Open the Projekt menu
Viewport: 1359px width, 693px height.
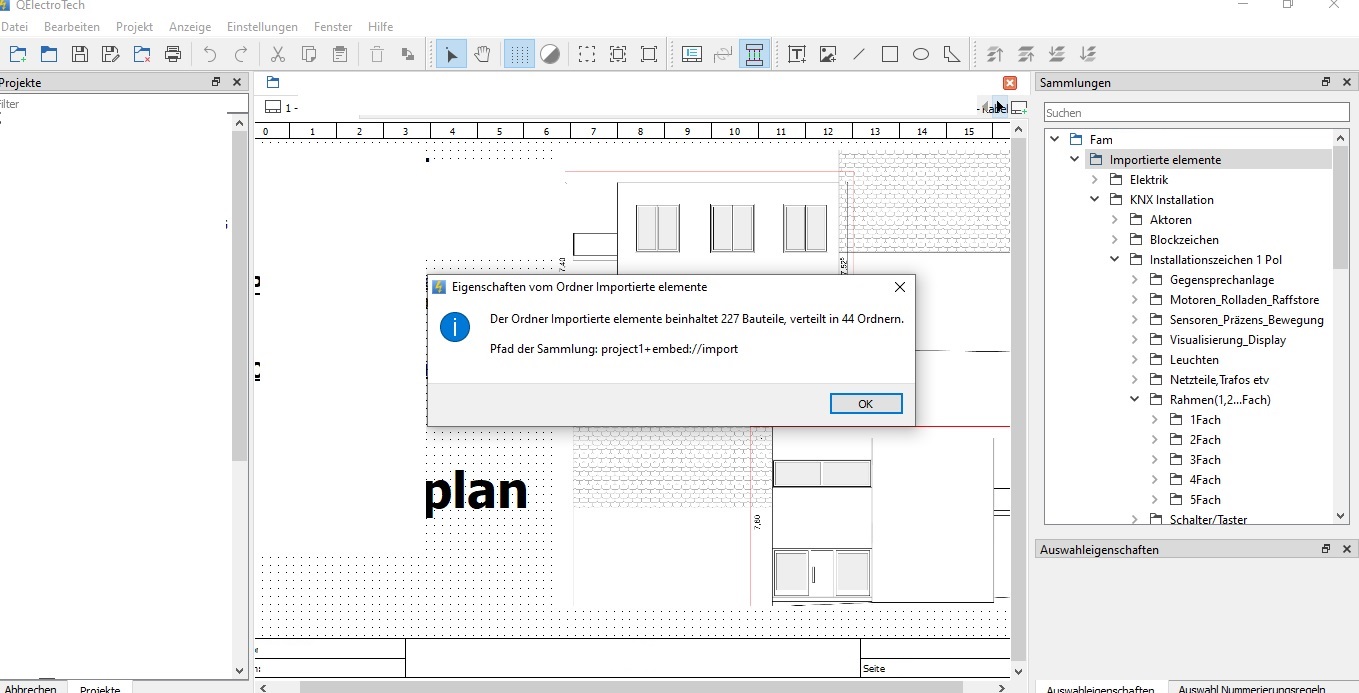[x=134, y=27]
